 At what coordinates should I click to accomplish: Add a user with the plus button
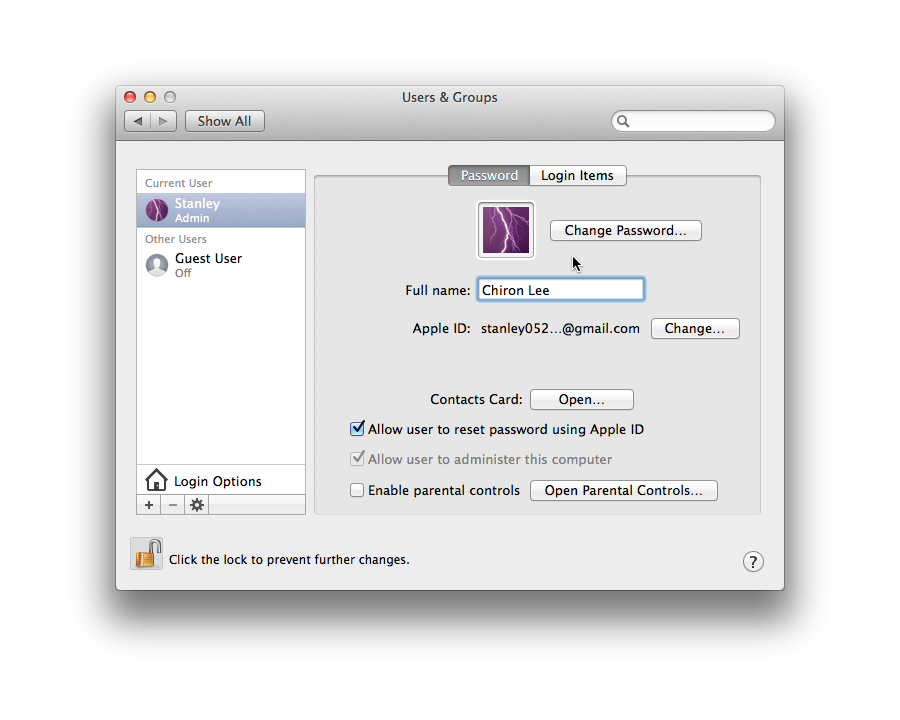tap(149, 505)
